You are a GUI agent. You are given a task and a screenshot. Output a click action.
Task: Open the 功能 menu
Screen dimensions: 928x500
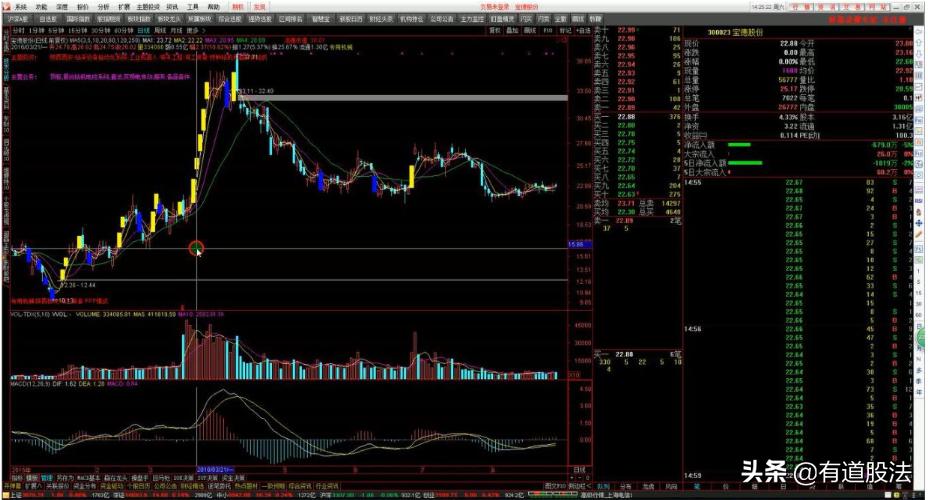(41, 7)
